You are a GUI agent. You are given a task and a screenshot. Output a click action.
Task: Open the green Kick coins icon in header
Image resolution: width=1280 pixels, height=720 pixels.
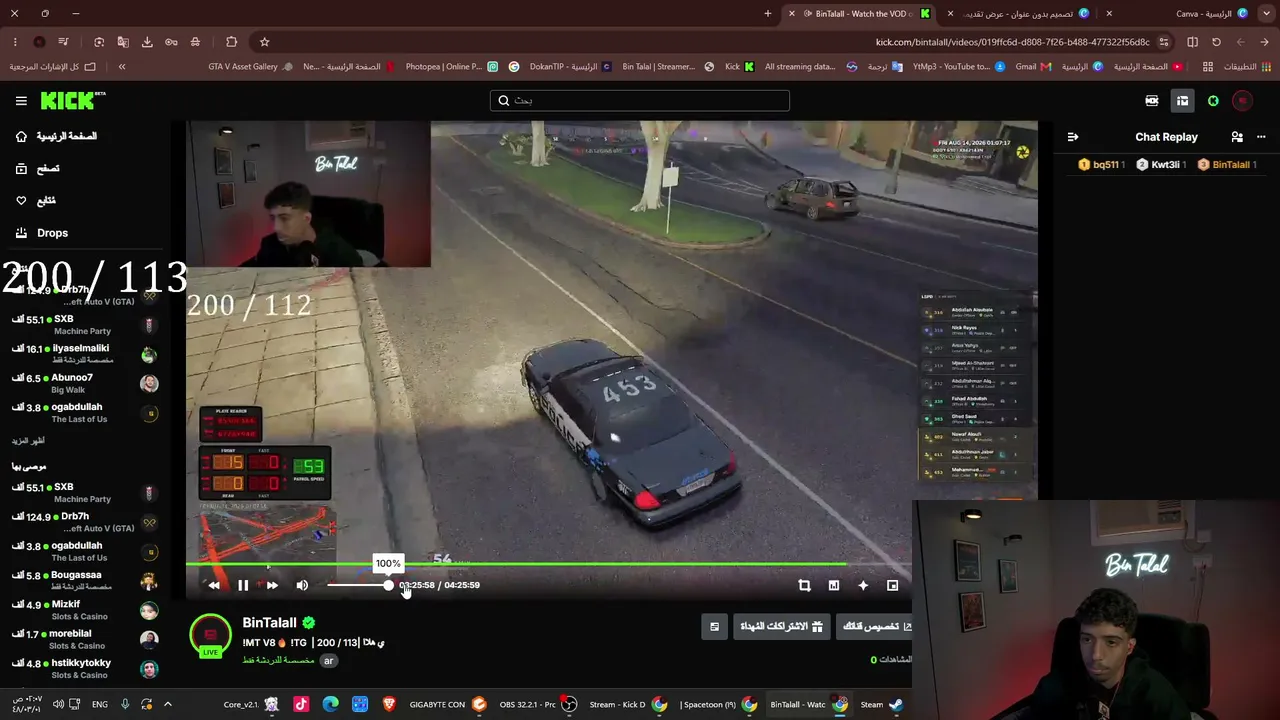1213,101
